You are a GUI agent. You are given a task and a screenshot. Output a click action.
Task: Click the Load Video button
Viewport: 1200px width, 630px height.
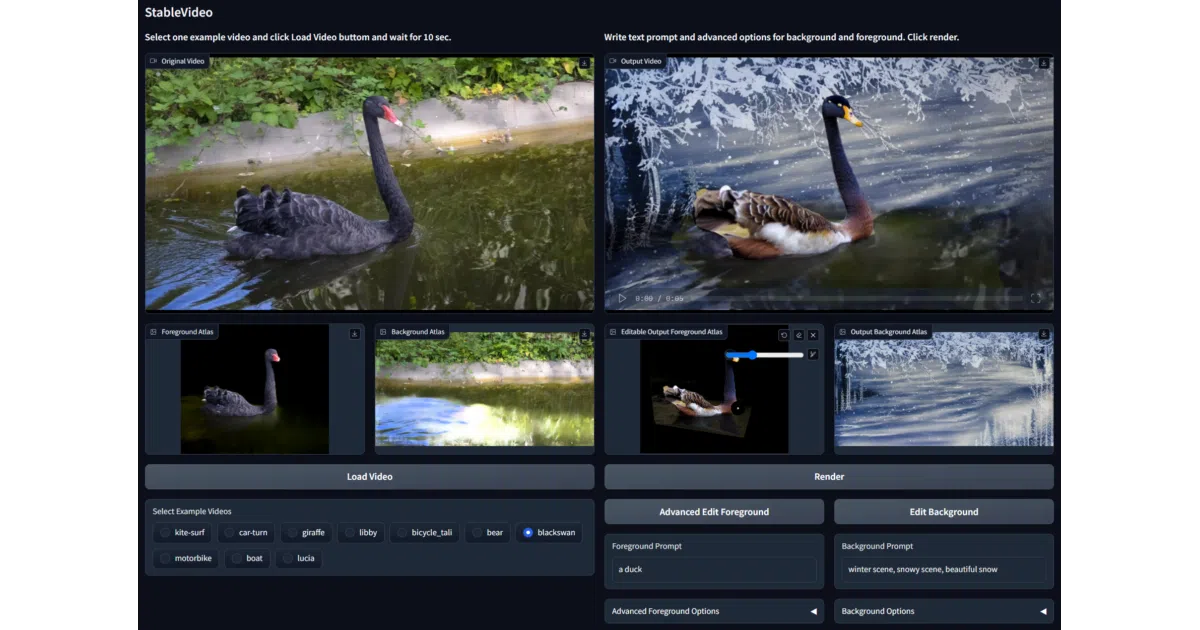[x=370, y=477]
